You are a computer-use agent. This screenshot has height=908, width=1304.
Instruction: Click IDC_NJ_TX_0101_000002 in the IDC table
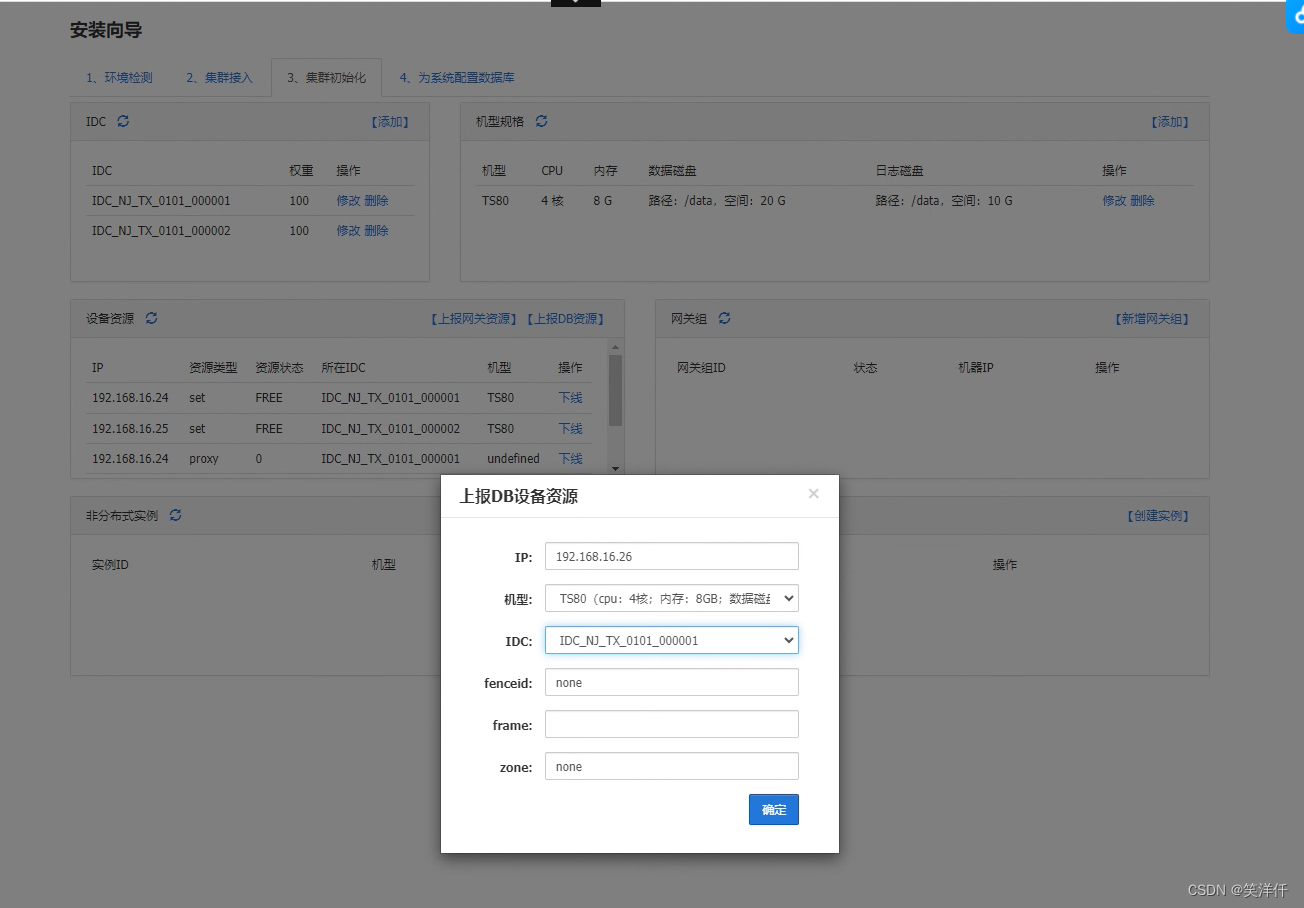[x=161, y=231]
